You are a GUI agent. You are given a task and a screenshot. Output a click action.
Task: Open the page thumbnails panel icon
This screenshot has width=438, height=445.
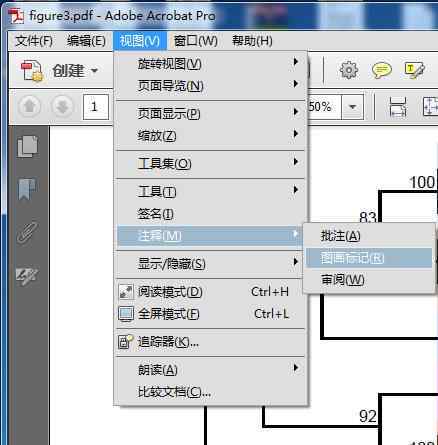click(x=28, y=146)
